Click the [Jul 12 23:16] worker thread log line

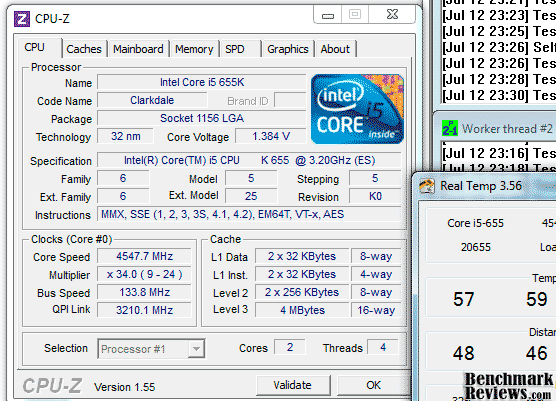[499, 153]
